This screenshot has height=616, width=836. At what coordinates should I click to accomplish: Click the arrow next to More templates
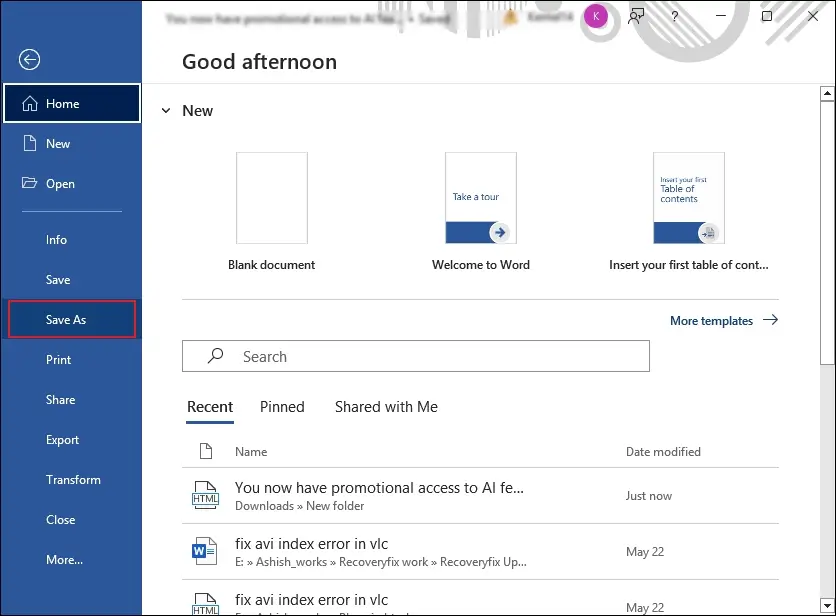[x=770, y=320]
